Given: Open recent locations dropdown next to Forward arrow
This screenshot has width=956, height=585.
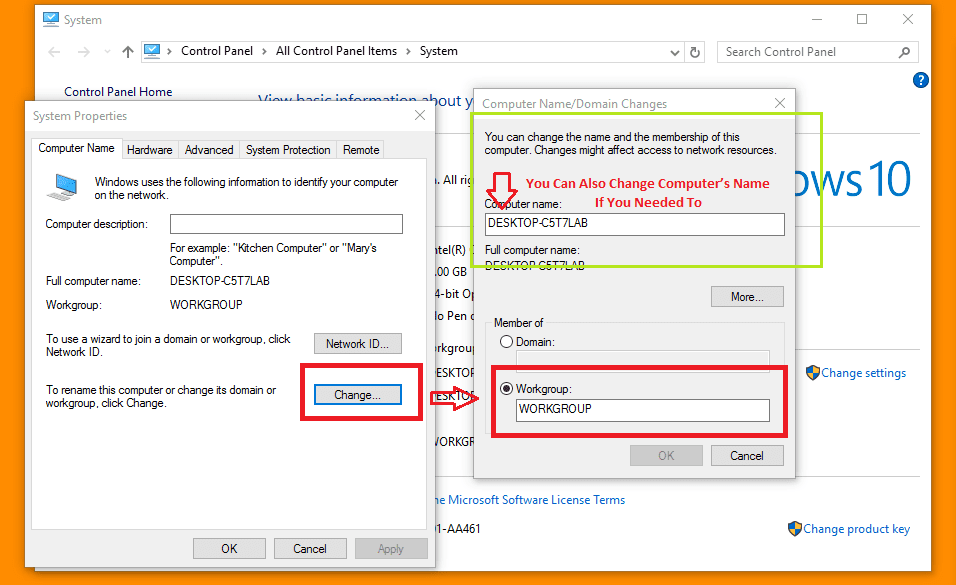Looking at the screenshot, I should click(107, 52).
